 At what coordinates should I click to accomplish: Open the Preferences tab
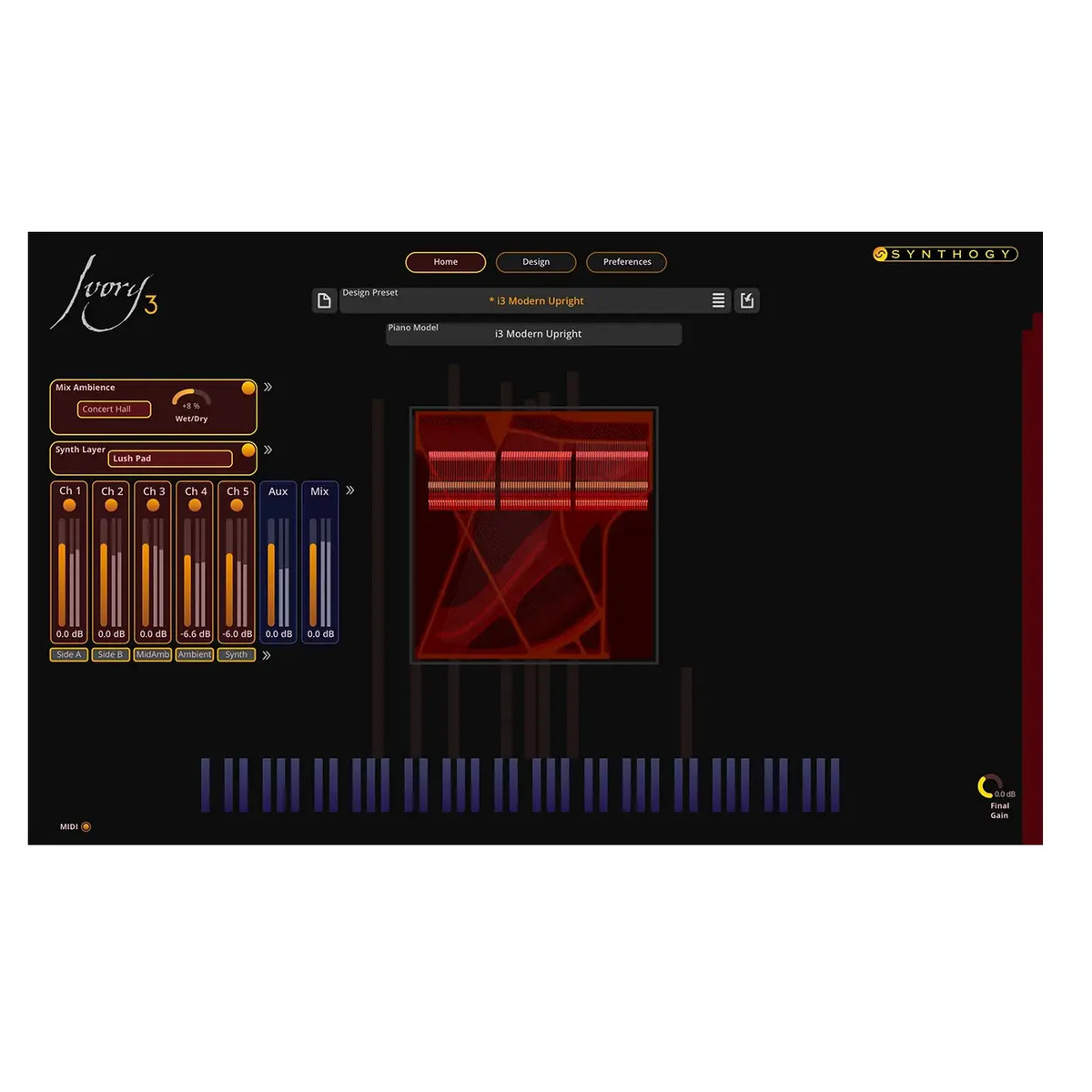point(626,262)
